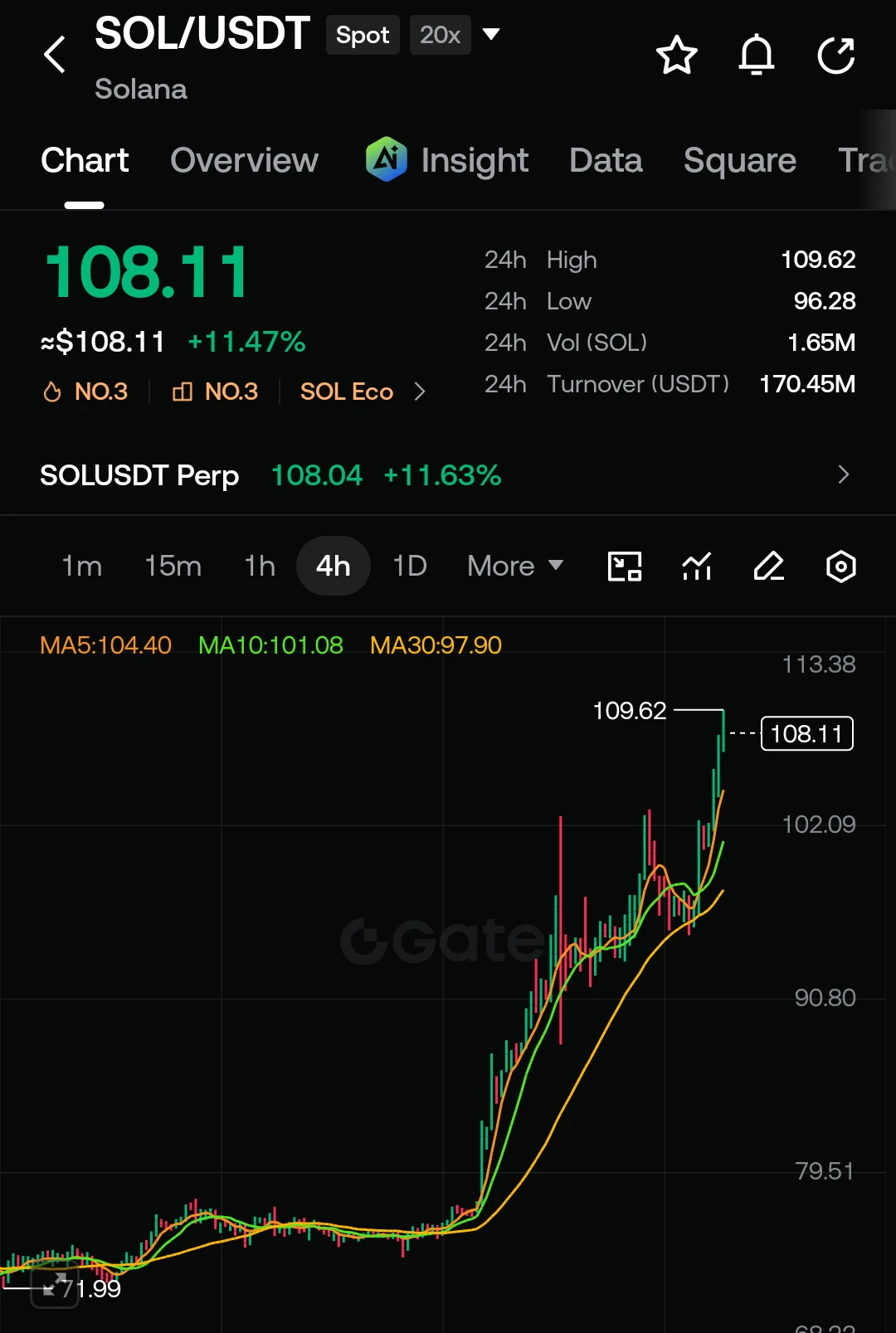Screen dimensions: 896x1333
Task: Expand More timeframes dropdown
Action: [x=515, y=566]
